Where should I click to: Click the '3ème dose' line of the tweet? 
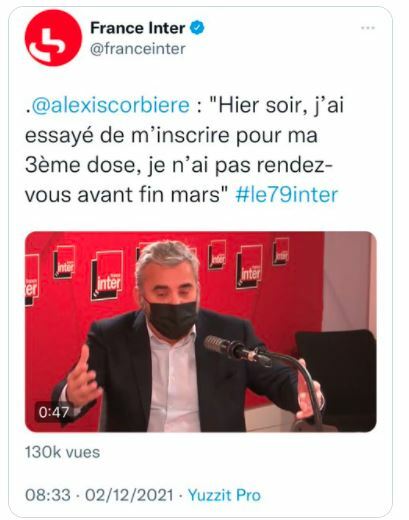pyautogui.click(x=178, y=165)
